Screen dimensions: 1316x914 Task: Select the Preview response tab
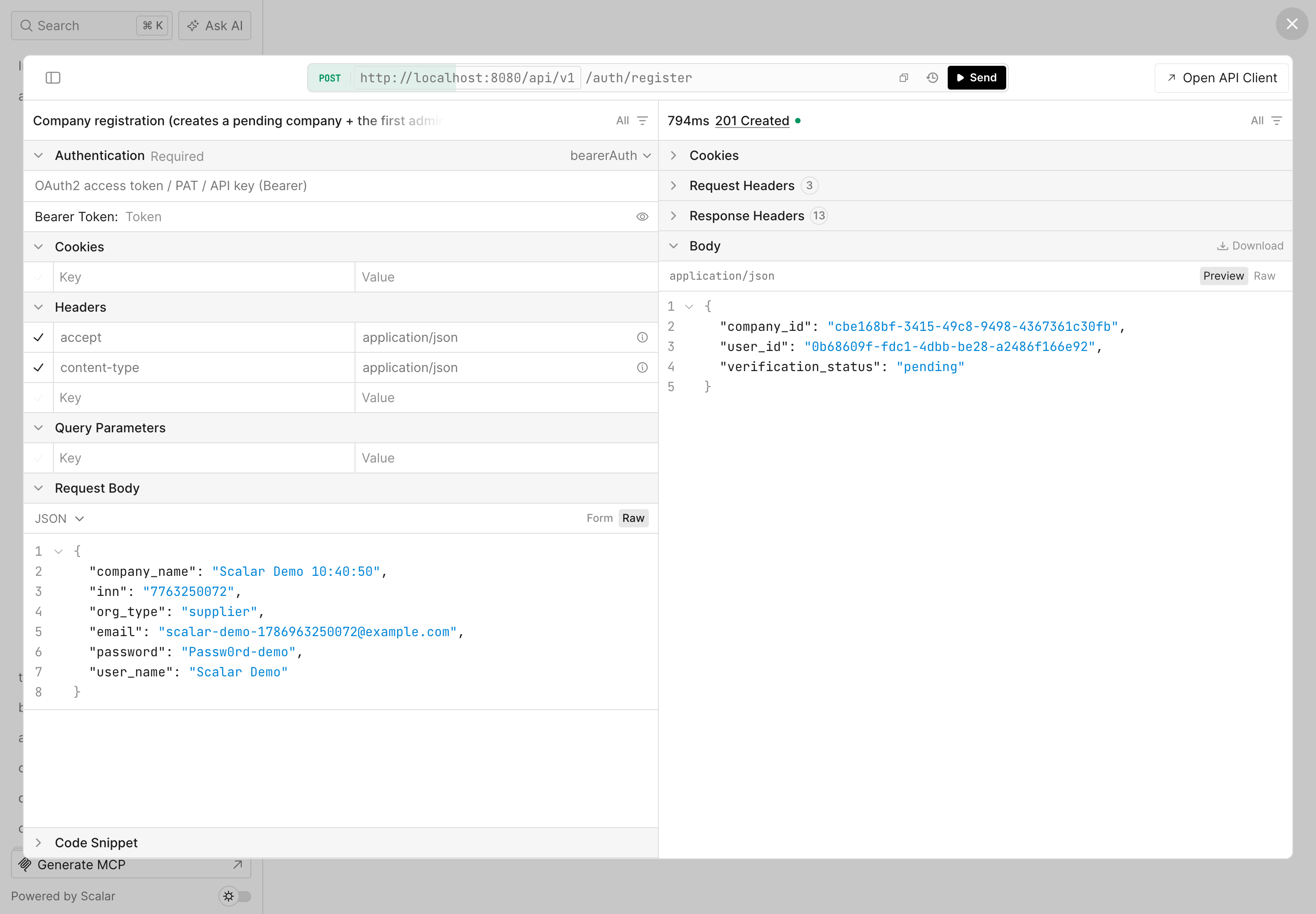pyautogui.click(x=1223, y=276)
